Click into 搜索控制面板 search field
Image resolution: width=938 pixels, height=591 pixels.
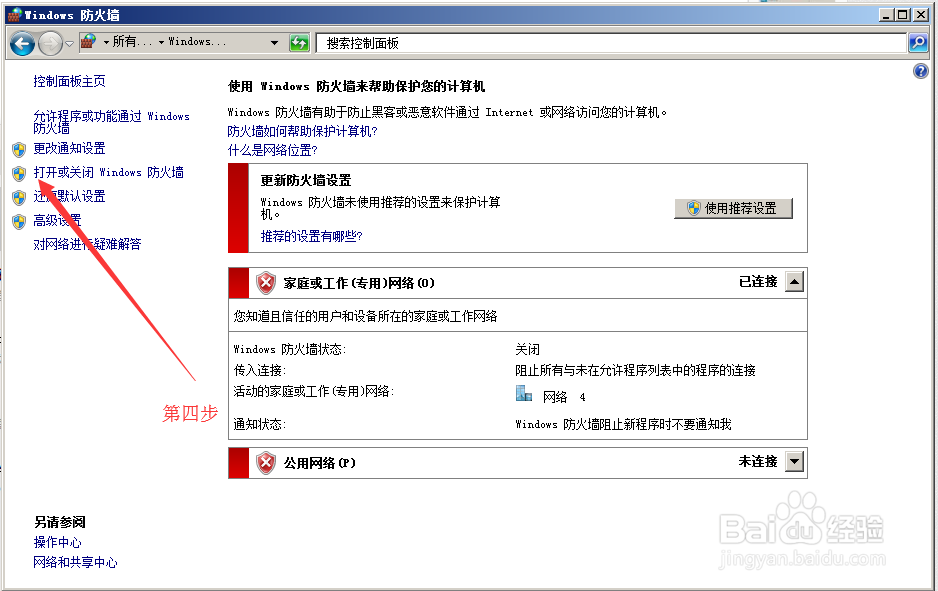coord(611,43)
